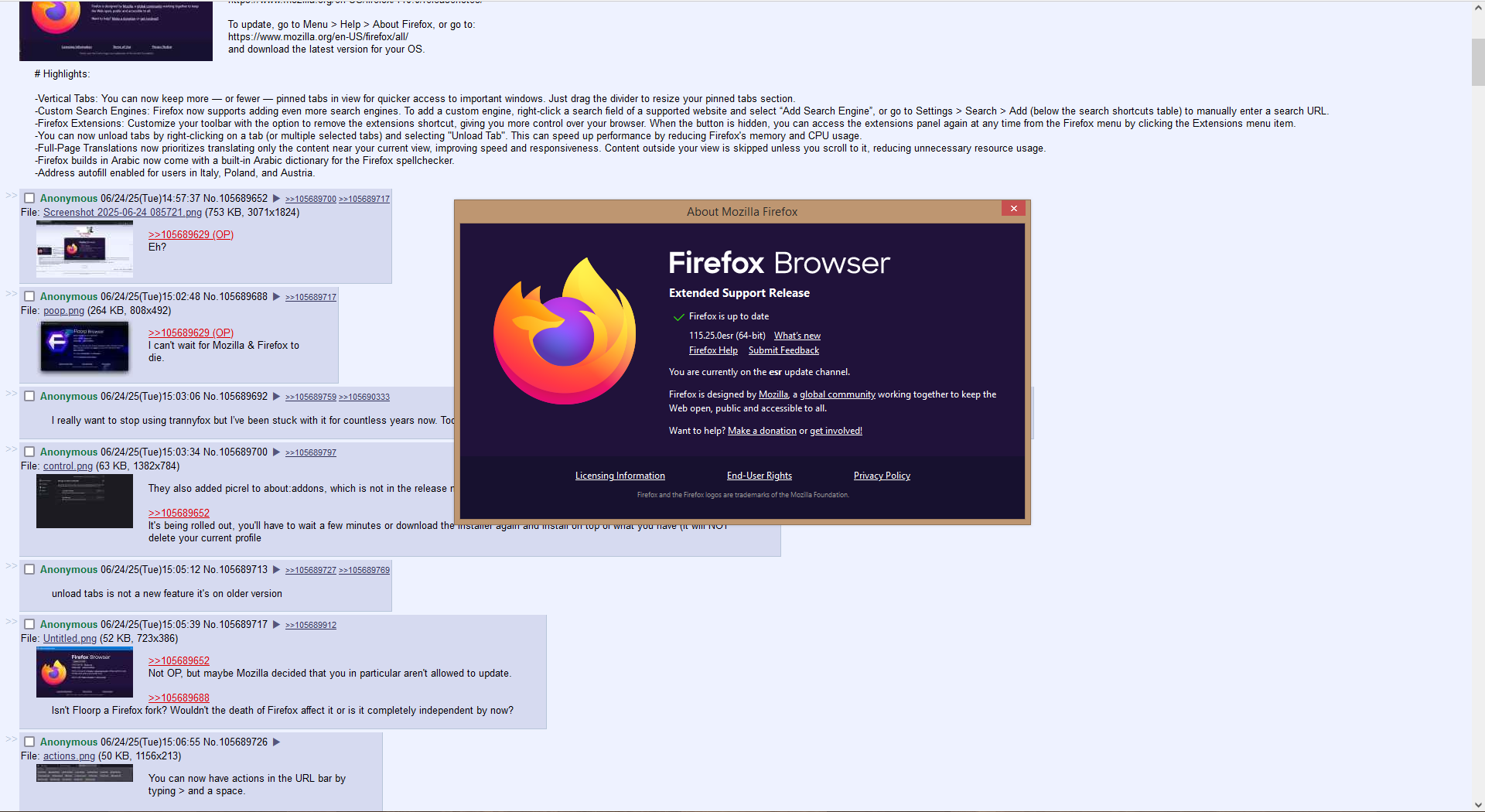Open the poop.png file link

(63, 311)
